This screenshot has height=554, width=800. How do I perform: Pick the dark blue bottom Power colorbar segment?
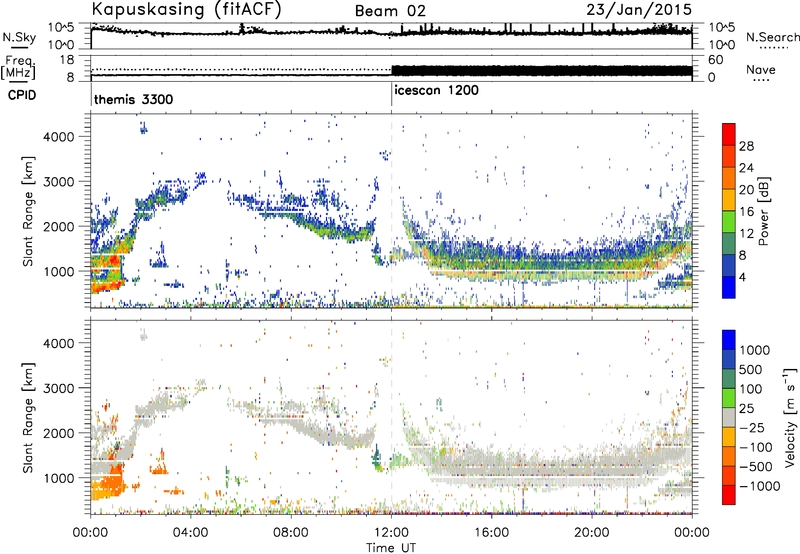pos(729,287)
